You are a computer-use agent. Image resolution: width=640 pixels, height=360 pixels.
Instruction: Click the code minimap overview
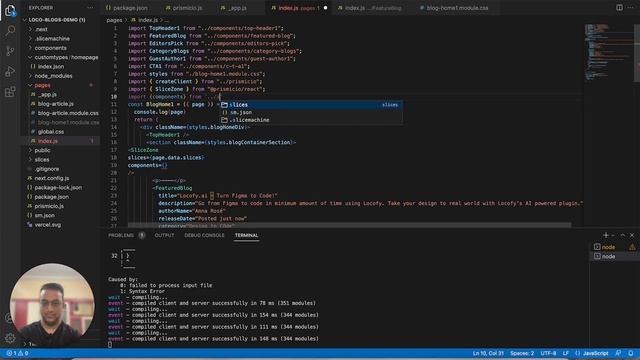pos(608,52)
